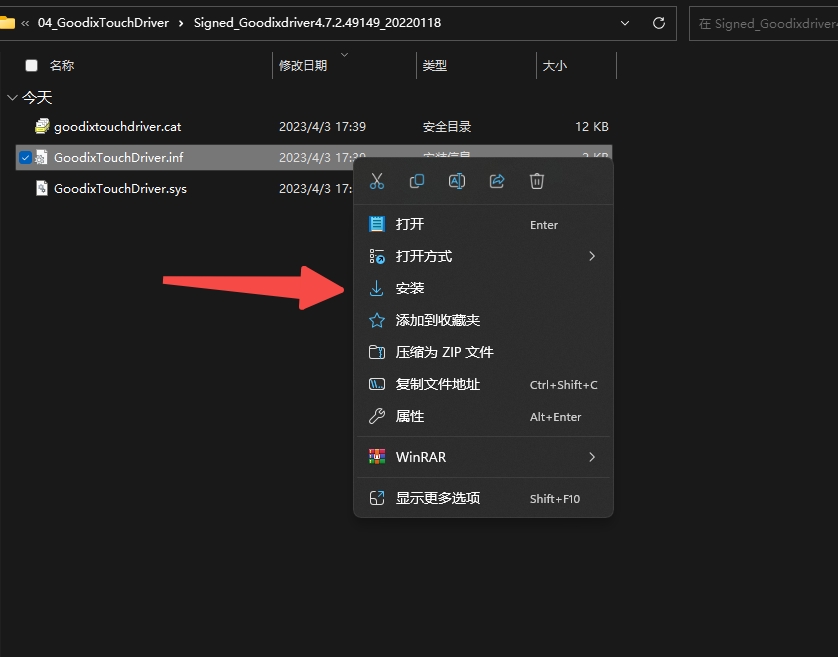Viewport: 838px width, 657px height.
Task: Sort files by 修改日期 column header
Action: 303,66
